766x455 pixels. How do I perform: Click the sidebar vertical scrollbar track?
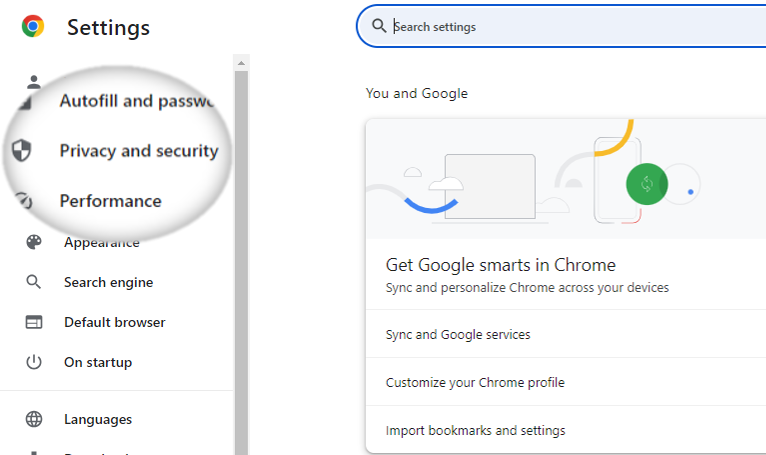241,263
